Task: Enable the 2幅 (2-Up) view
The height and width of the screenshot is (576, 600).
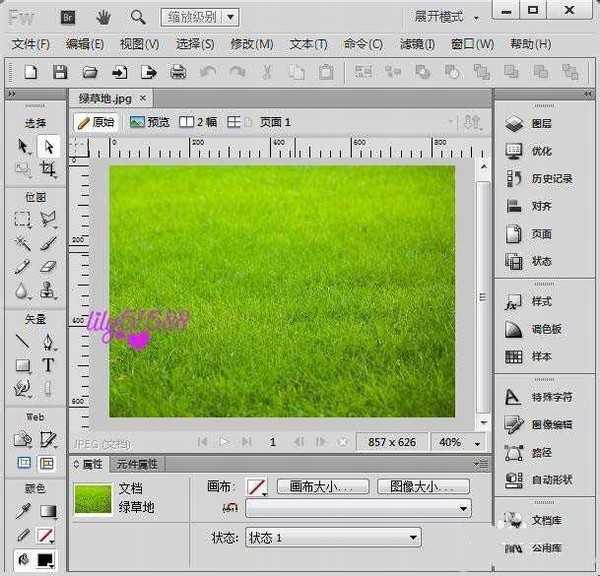Action: pos(198,122)
